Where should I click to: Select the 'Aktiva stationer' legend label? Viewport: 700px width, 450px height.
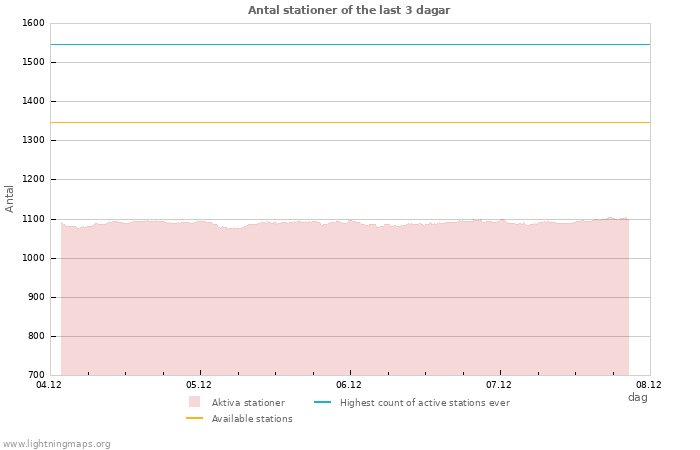click(x=248, y=403)
